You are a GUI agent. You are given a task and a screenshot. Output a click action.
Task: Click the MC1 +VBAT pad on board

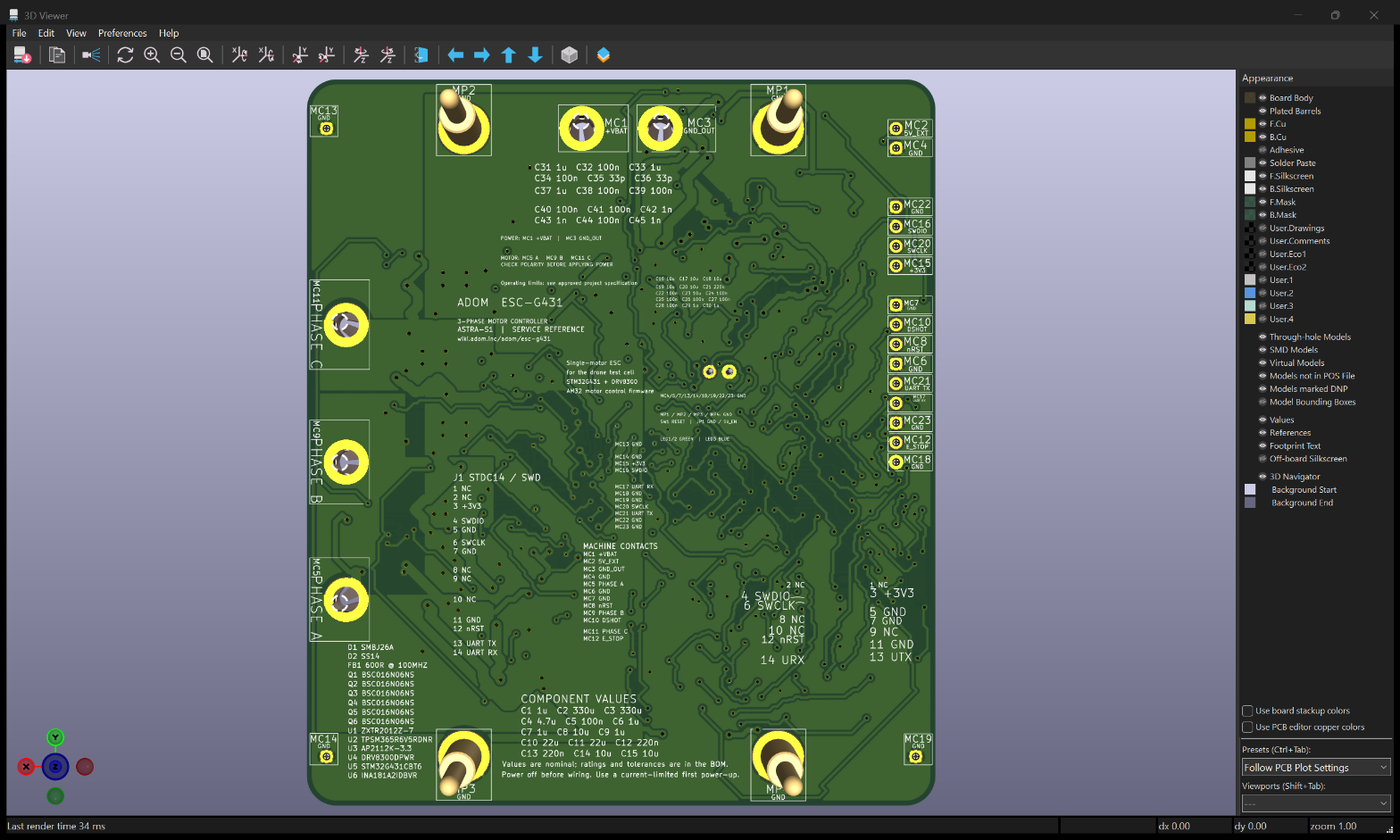[579, 128]
